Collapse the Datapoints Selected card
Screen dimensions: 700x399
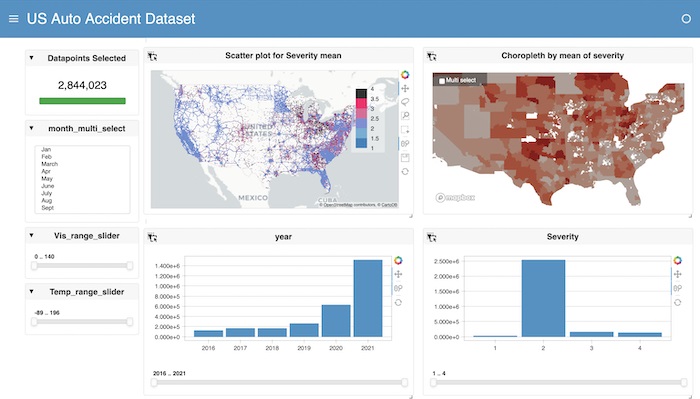coord(31,58)
